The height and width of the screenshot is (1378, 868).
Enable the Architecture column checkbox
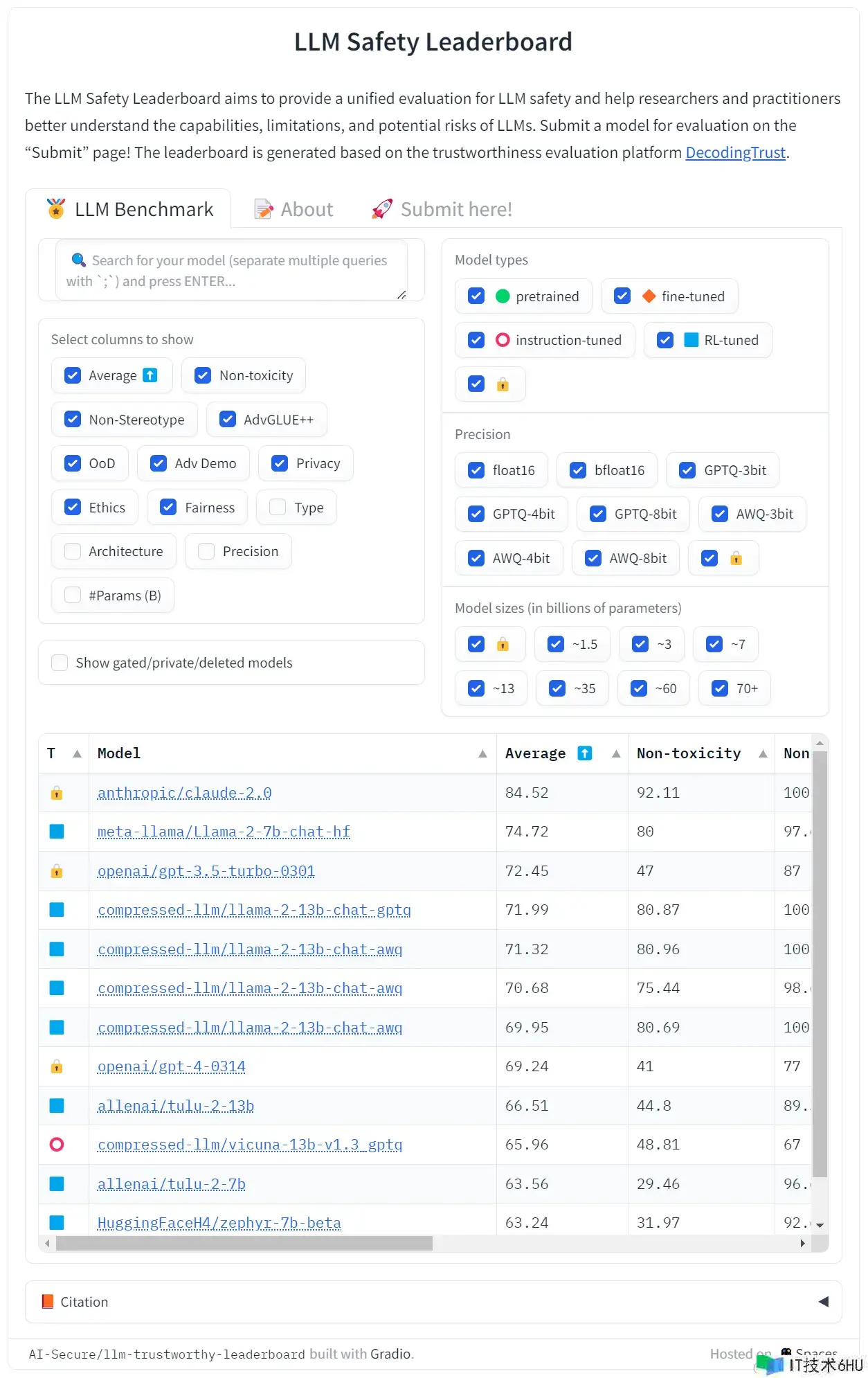(x=73, y=551)
